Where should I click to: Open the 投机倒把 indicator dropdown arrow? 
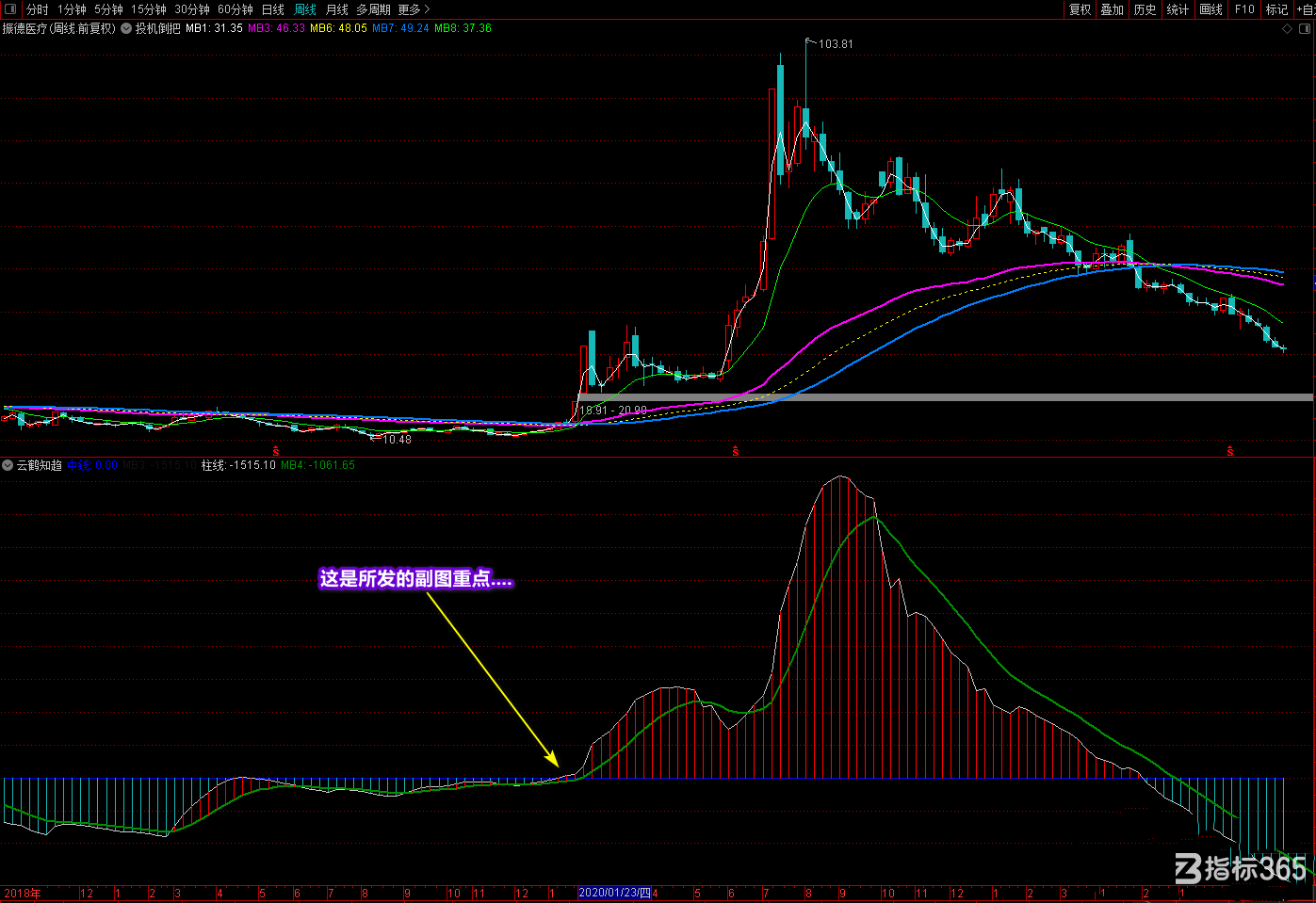point(126,28)
